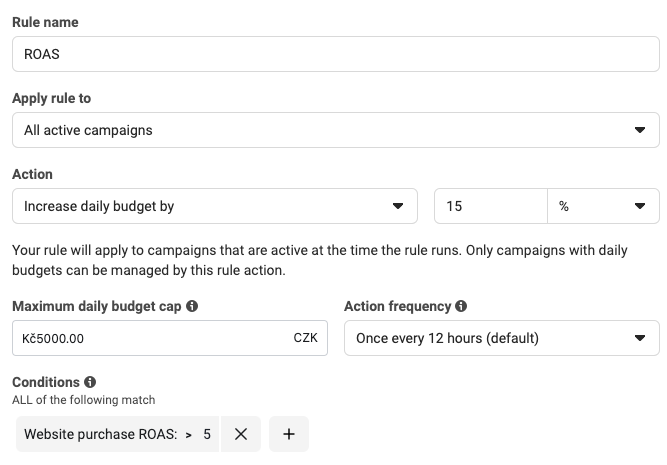
Task: Click the arrow on the Apply rule to selector
Action: pos(640,130)
